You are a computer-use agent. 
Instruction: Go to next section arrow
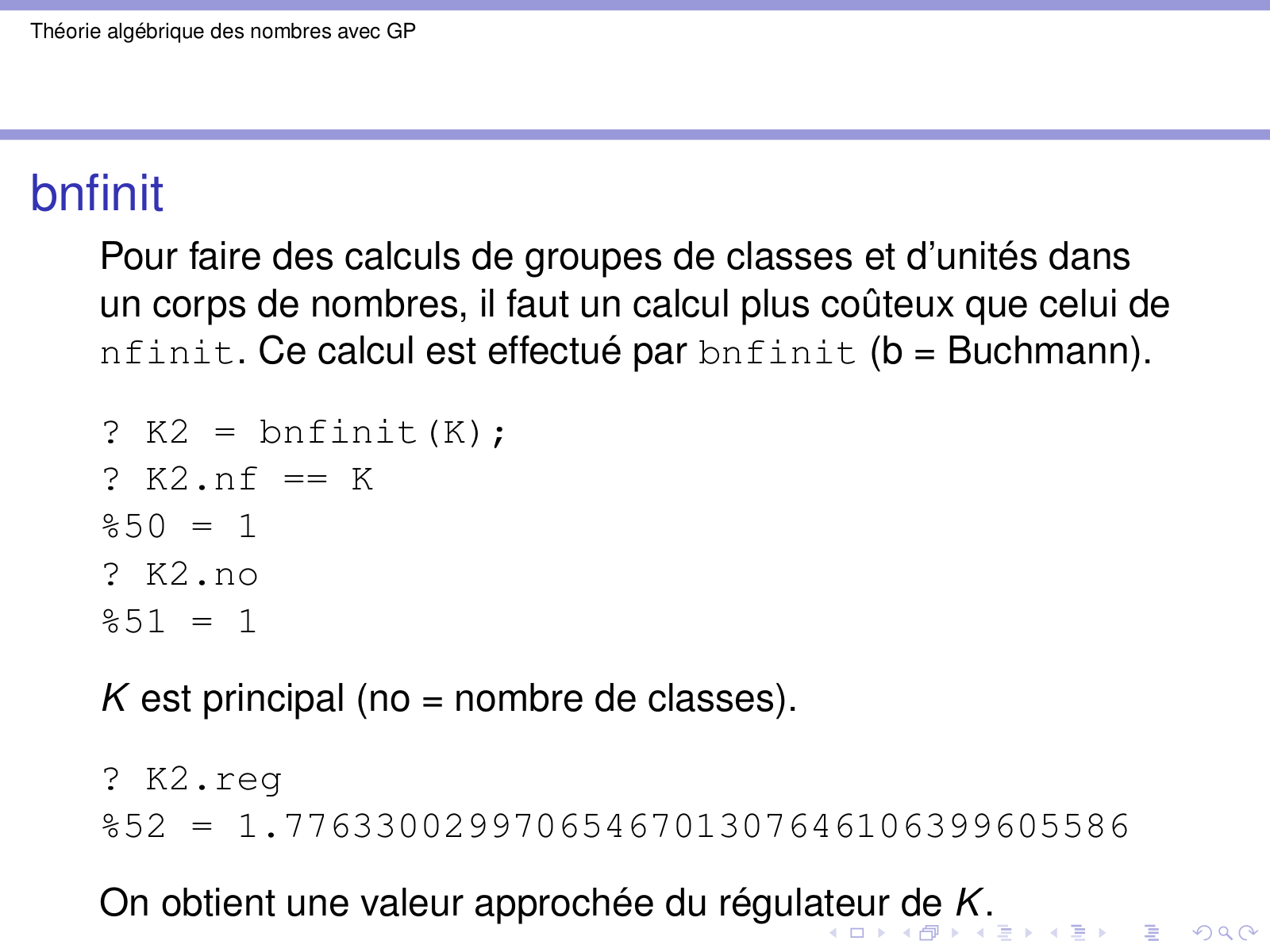[x=1103, y=933]
